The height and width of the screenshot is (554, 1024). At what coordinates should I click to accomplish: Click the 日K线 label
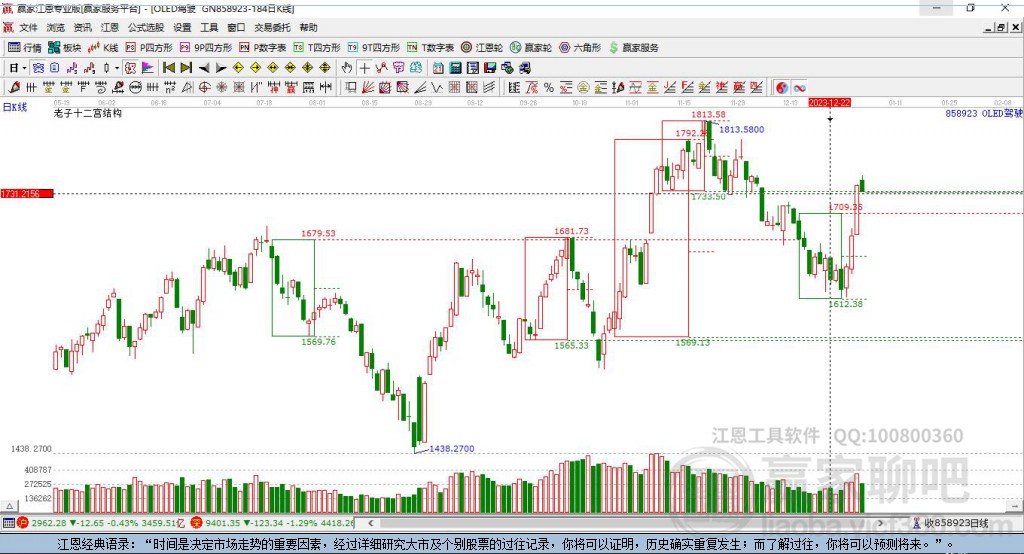pos(15,107)
